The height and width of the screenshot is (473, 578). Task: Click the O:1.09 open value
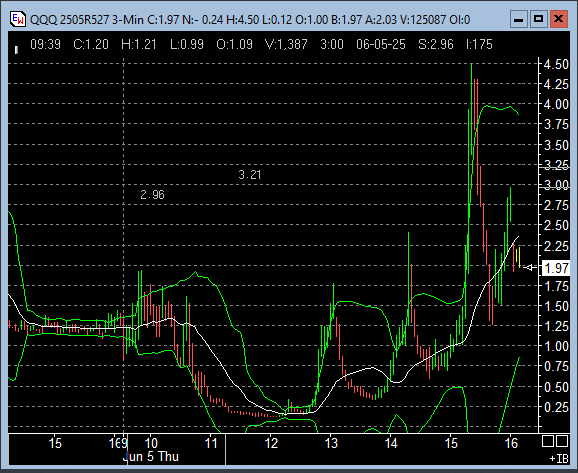coord(234,45)
